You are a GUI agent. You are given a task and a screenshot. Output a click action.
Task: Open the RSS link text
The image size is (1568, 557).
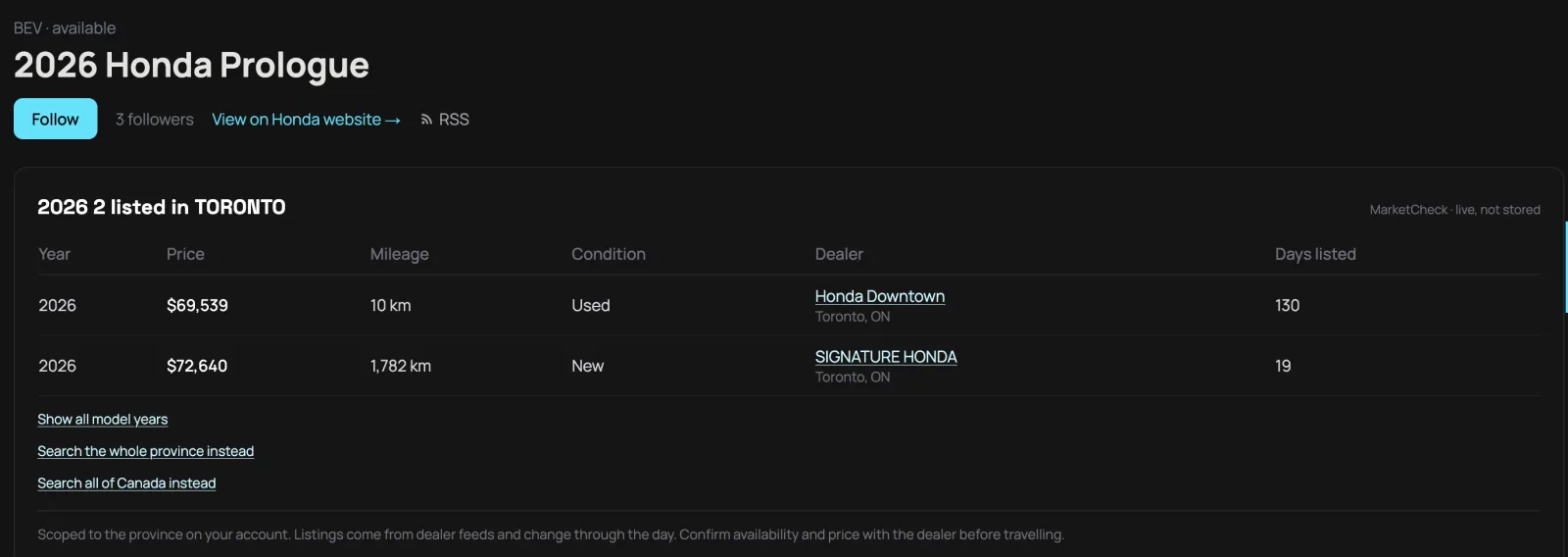[x=454, y=120]
